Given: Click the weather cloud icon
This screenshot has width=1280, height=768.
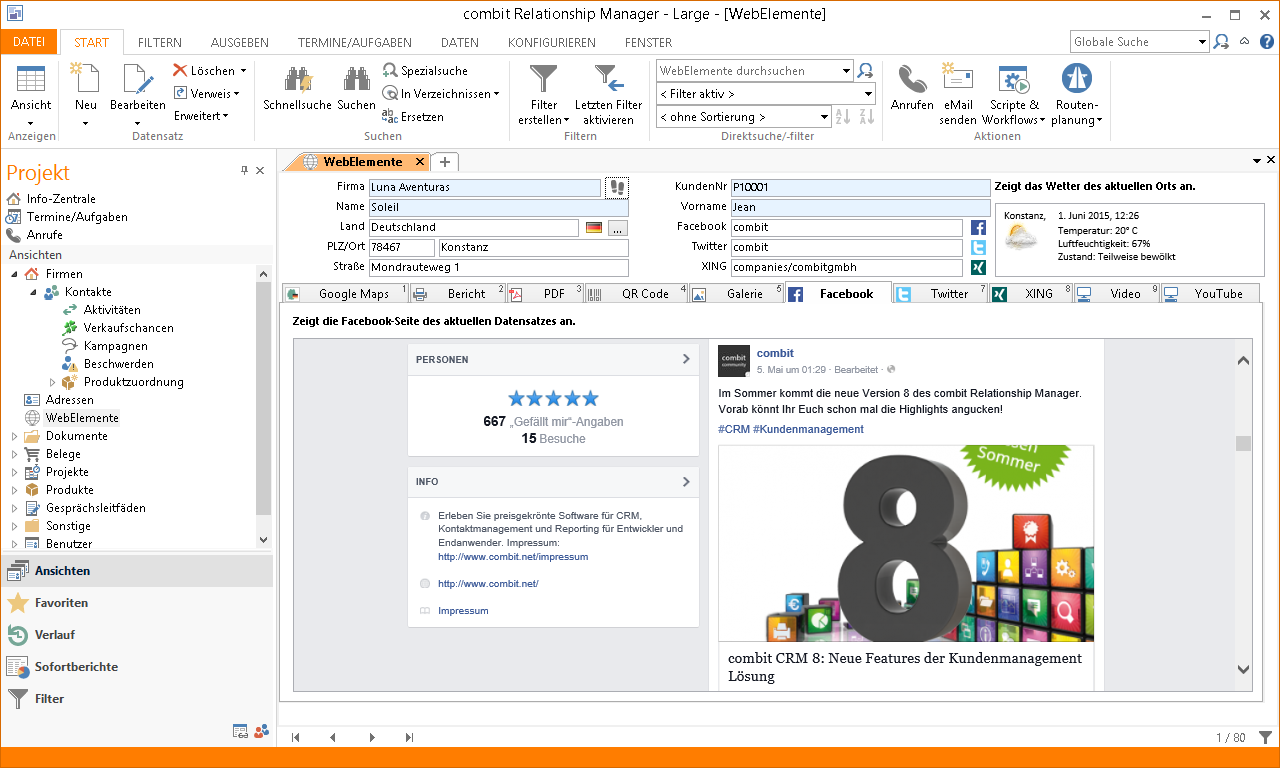Looking at the screenshot, I should coord(1021,238).
